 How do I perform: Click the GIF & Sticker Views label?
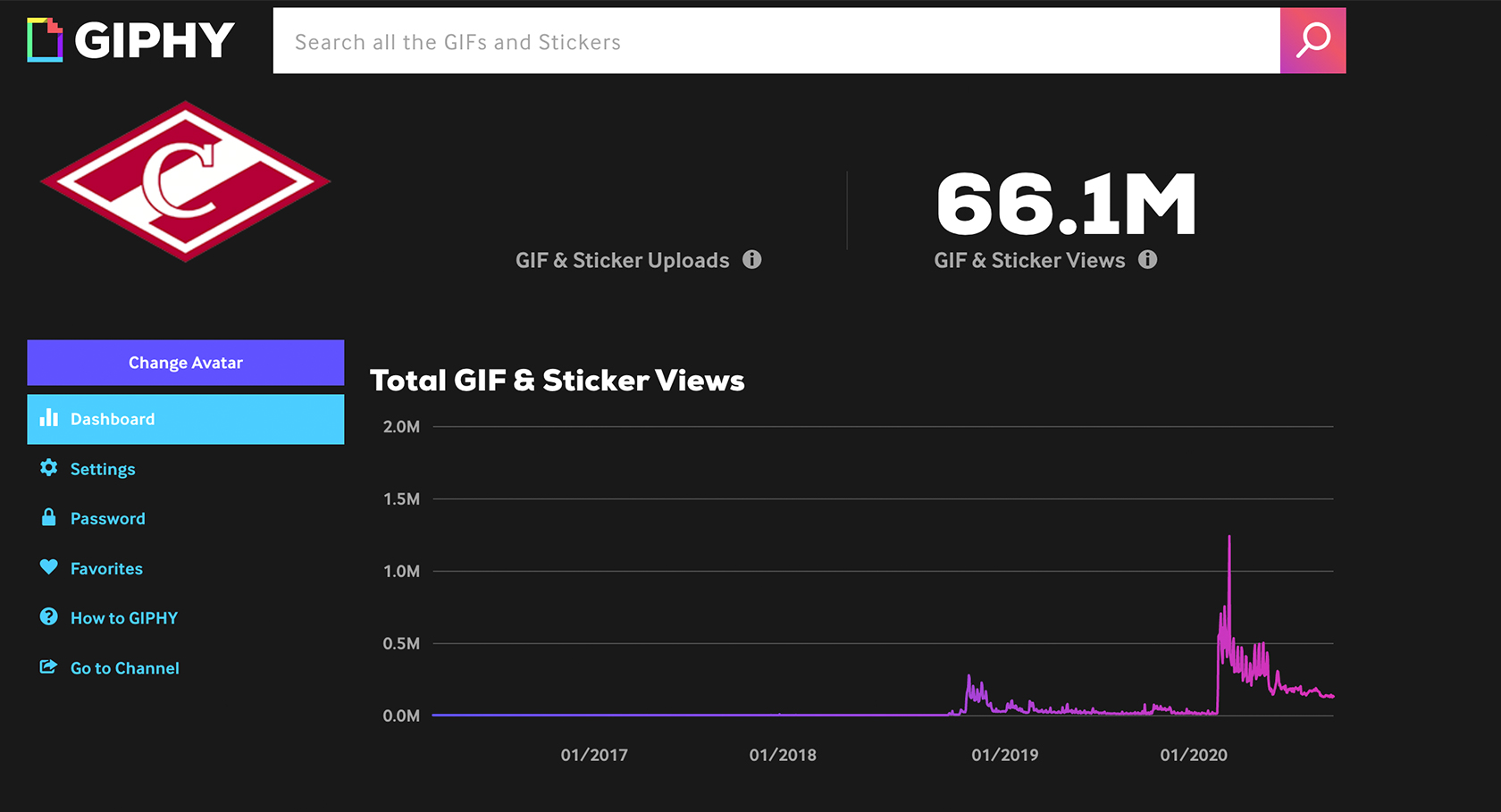tap(1029, 260)
